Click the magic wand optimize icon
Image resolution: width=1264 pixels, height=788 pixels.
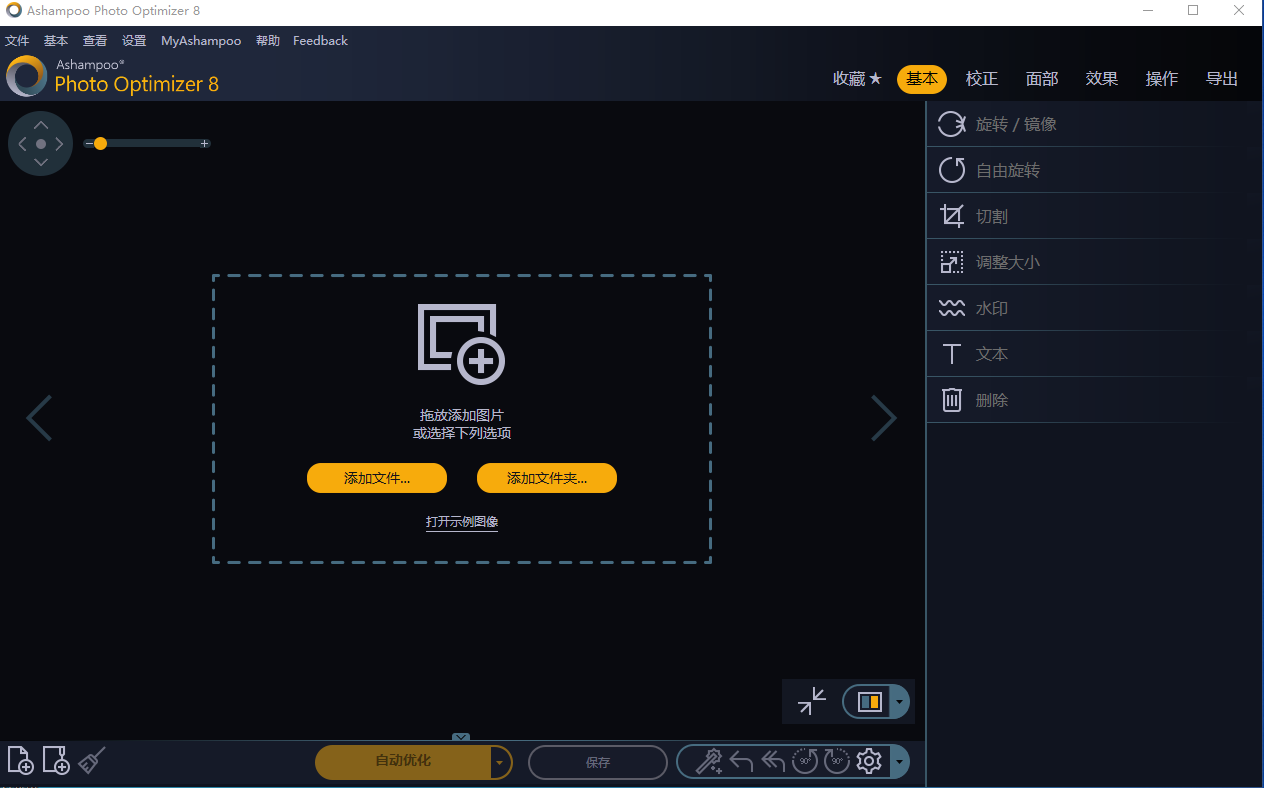click(x=708, y=762)
